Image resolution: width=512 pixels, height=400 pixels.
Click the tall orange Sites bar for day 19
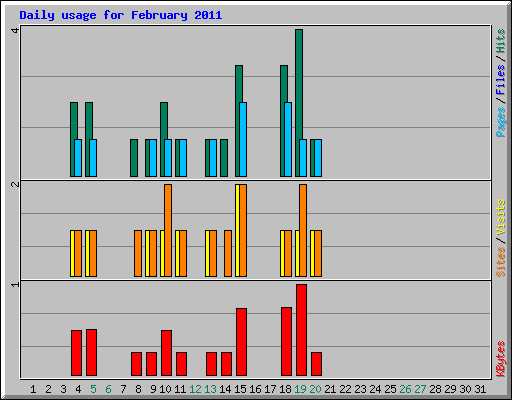pos(303,230)
